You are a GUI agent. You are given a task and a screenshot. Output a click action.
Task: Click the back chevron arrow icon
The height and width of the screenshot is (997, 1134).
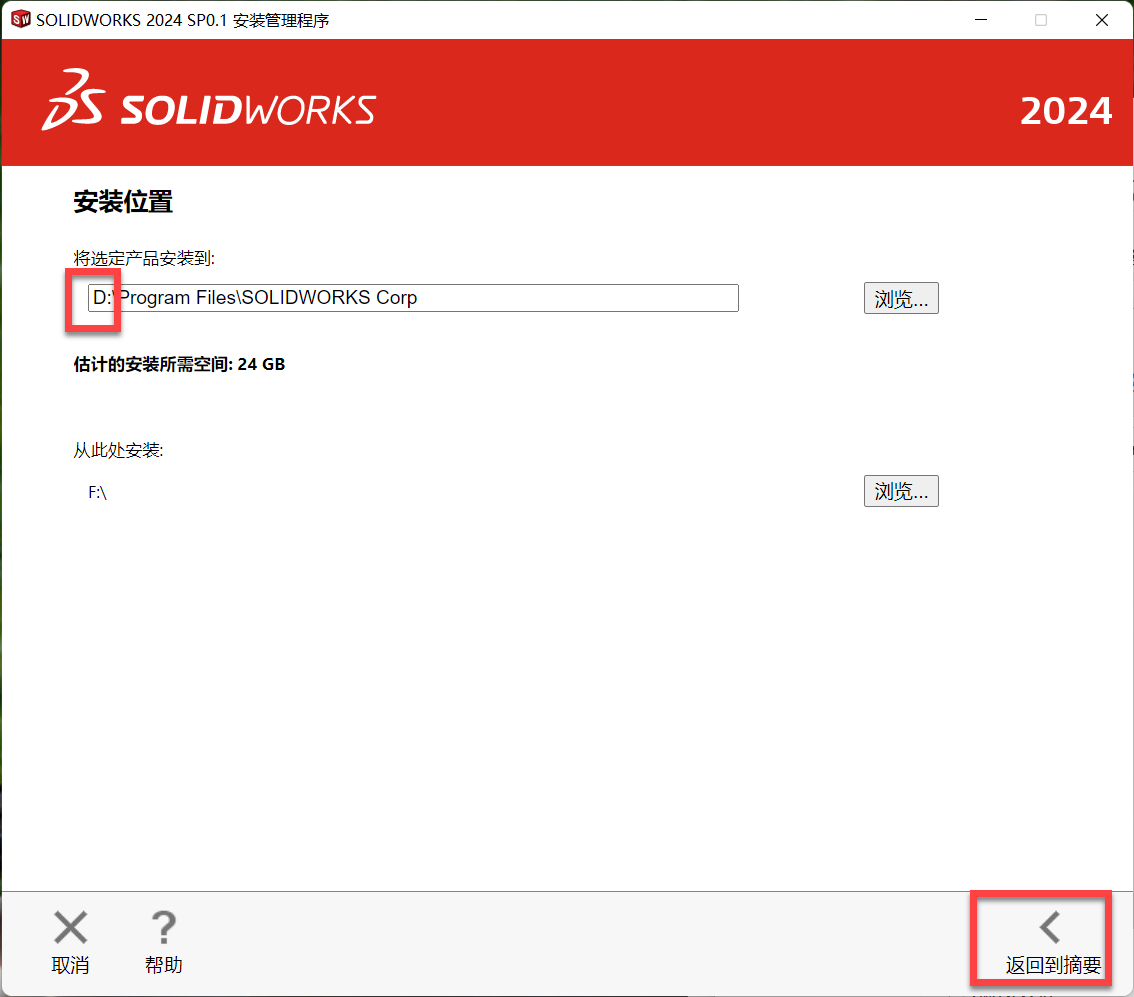(x=1049, y=927)
